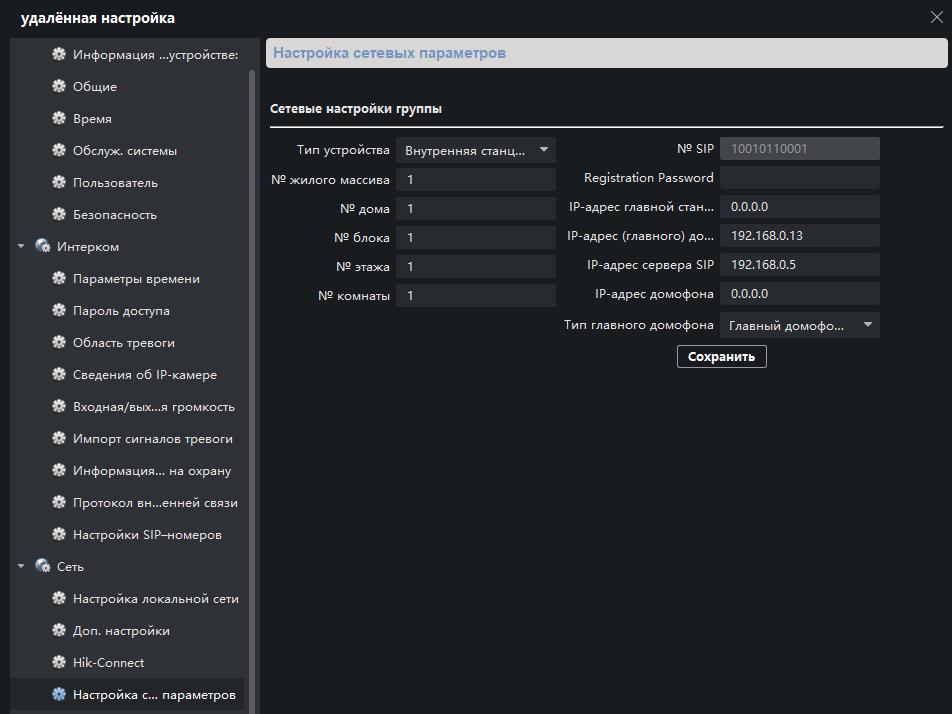Open Настройка локальной сети page
Viewport: 952px width, 714px height.
[155, 599]
